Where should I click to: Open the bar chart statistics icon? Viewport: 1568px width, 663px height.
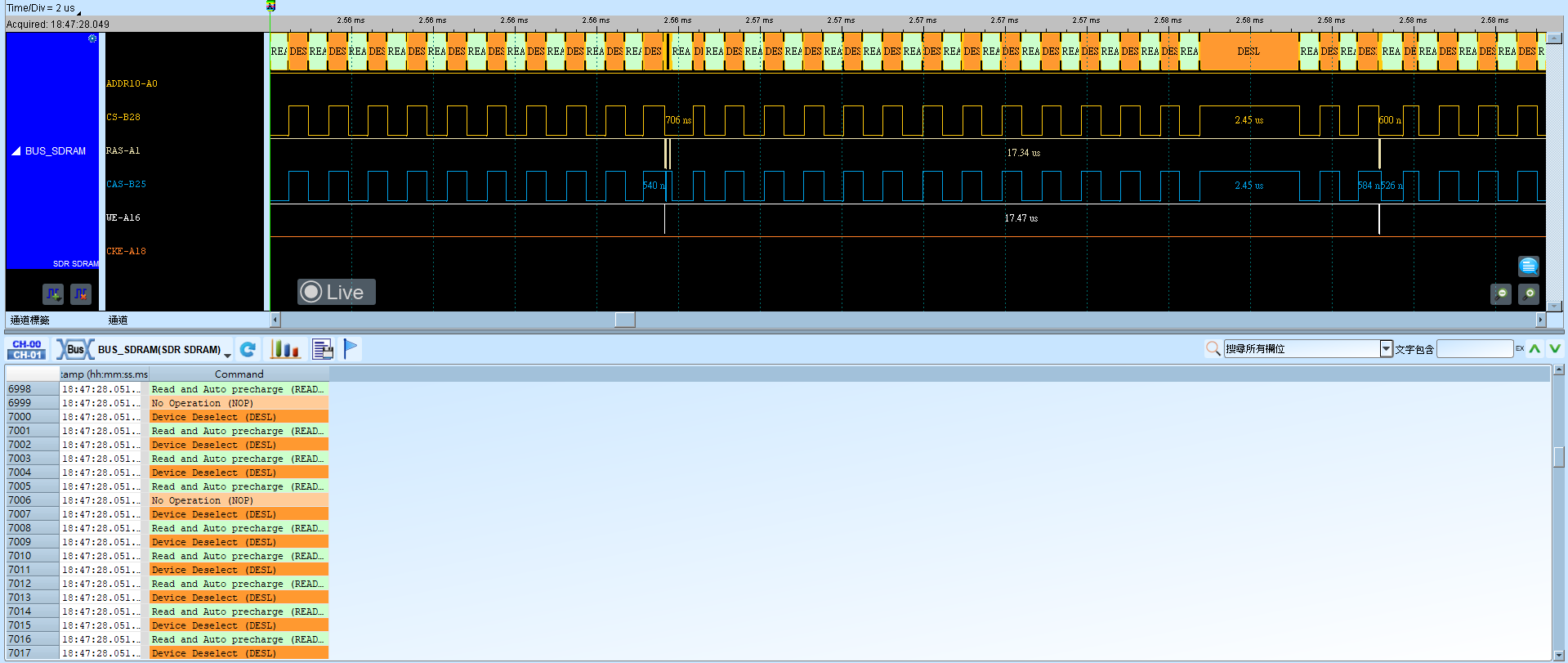point(285,350)
